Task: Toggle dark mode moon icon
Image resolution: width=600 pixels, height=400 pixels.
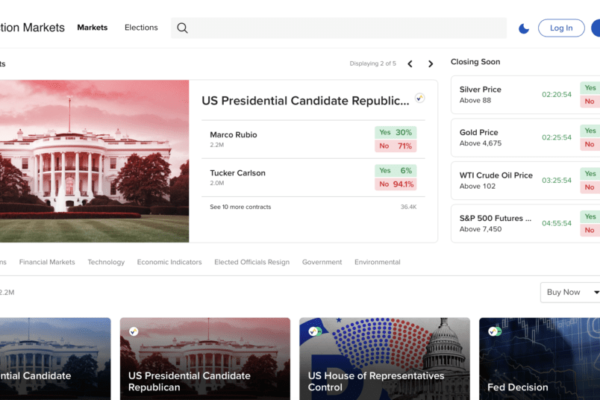Action: (x=523, y=28)
